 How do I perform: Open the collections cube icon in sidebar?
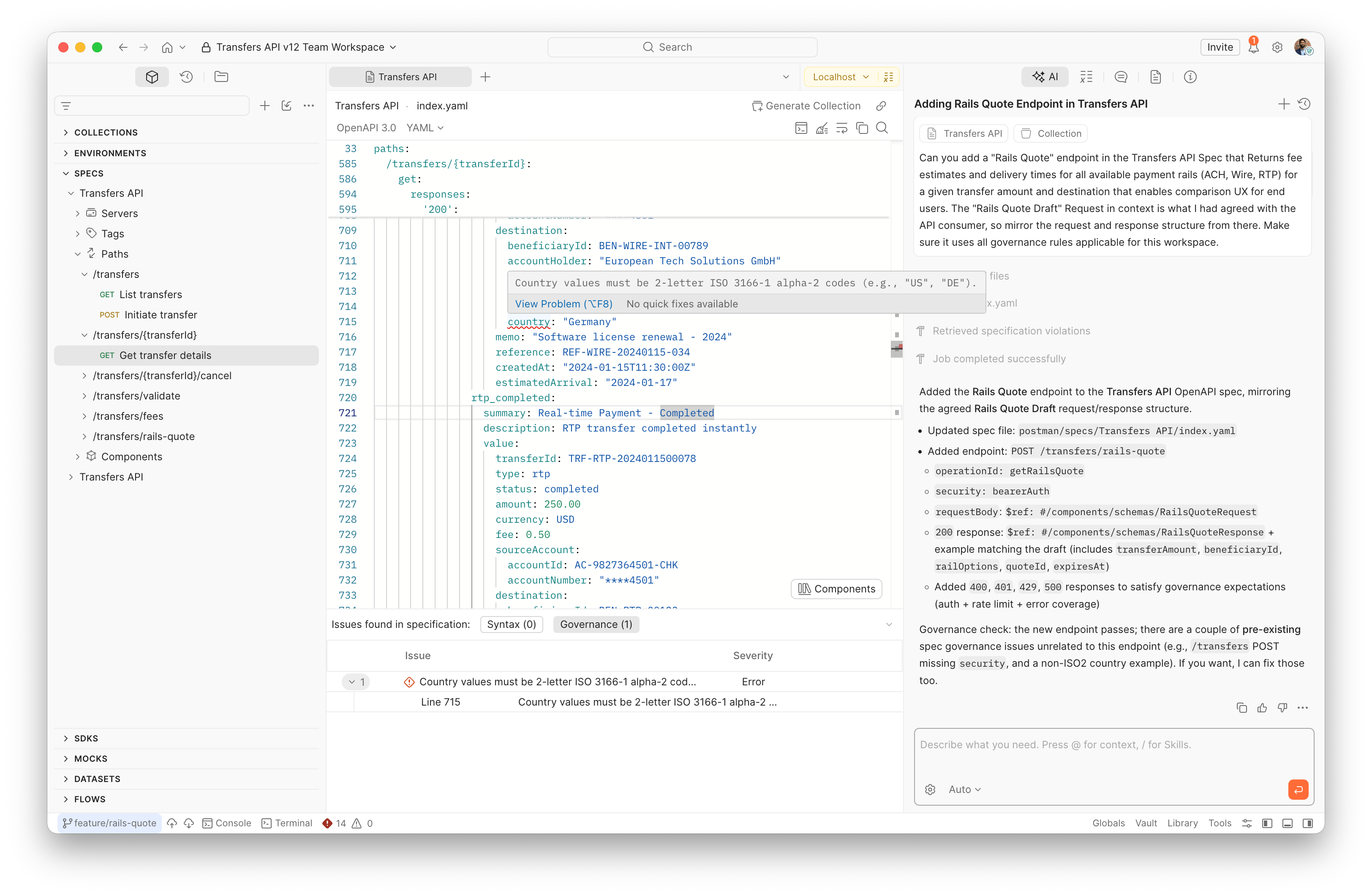click(152, 76)
